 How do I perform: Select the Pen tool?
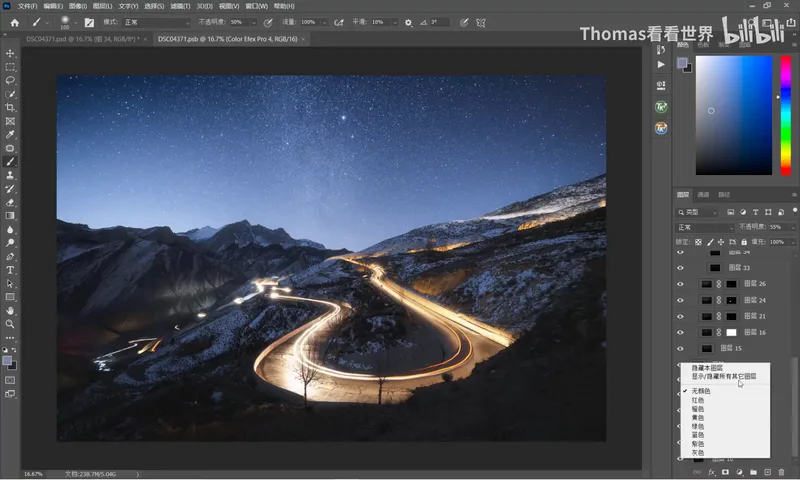[x=10, y=257]
